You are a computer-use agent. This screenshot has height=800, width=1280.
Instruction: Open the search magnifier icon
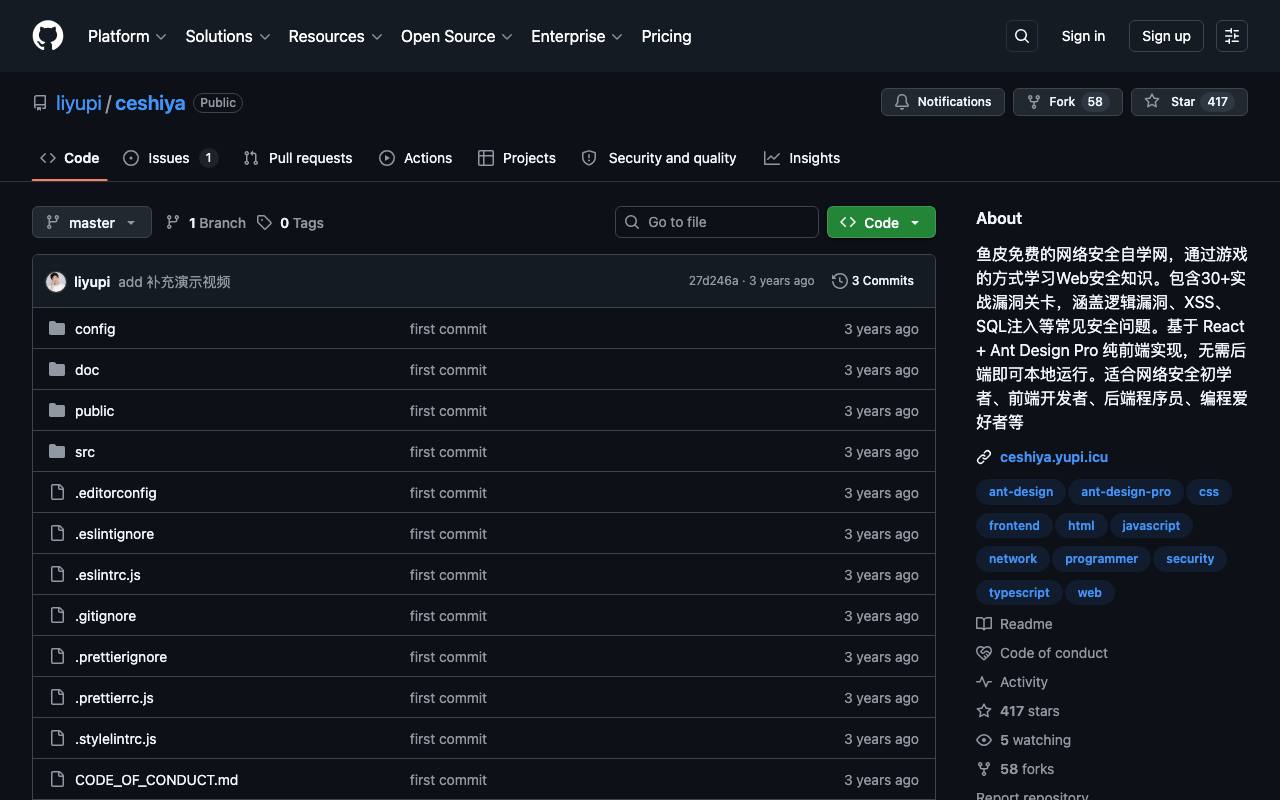(1022, 36)
